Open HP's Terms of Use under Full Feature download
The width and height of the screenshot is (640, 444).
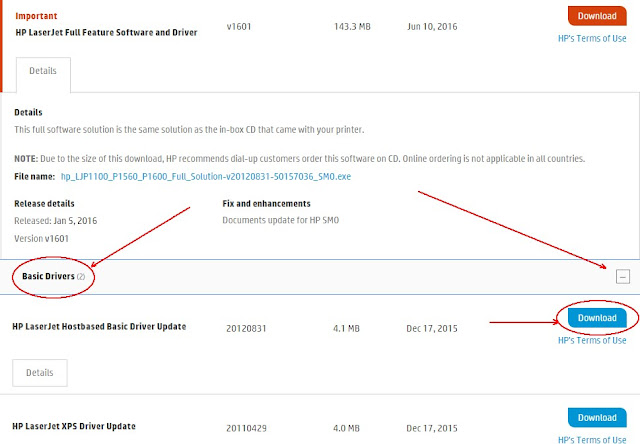pos(592,38)
